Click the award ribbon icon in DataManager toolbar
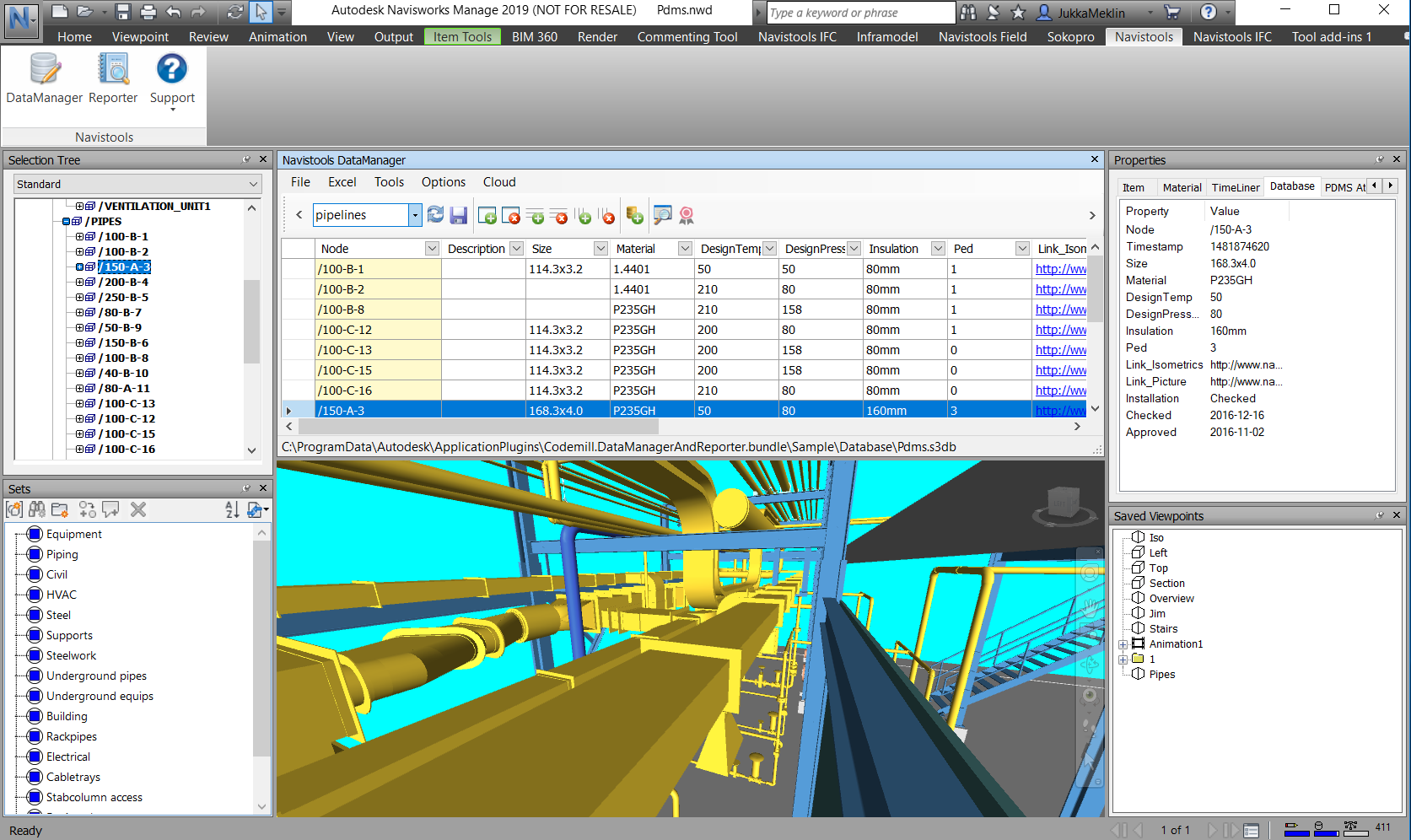 click(x=687, y=215)
